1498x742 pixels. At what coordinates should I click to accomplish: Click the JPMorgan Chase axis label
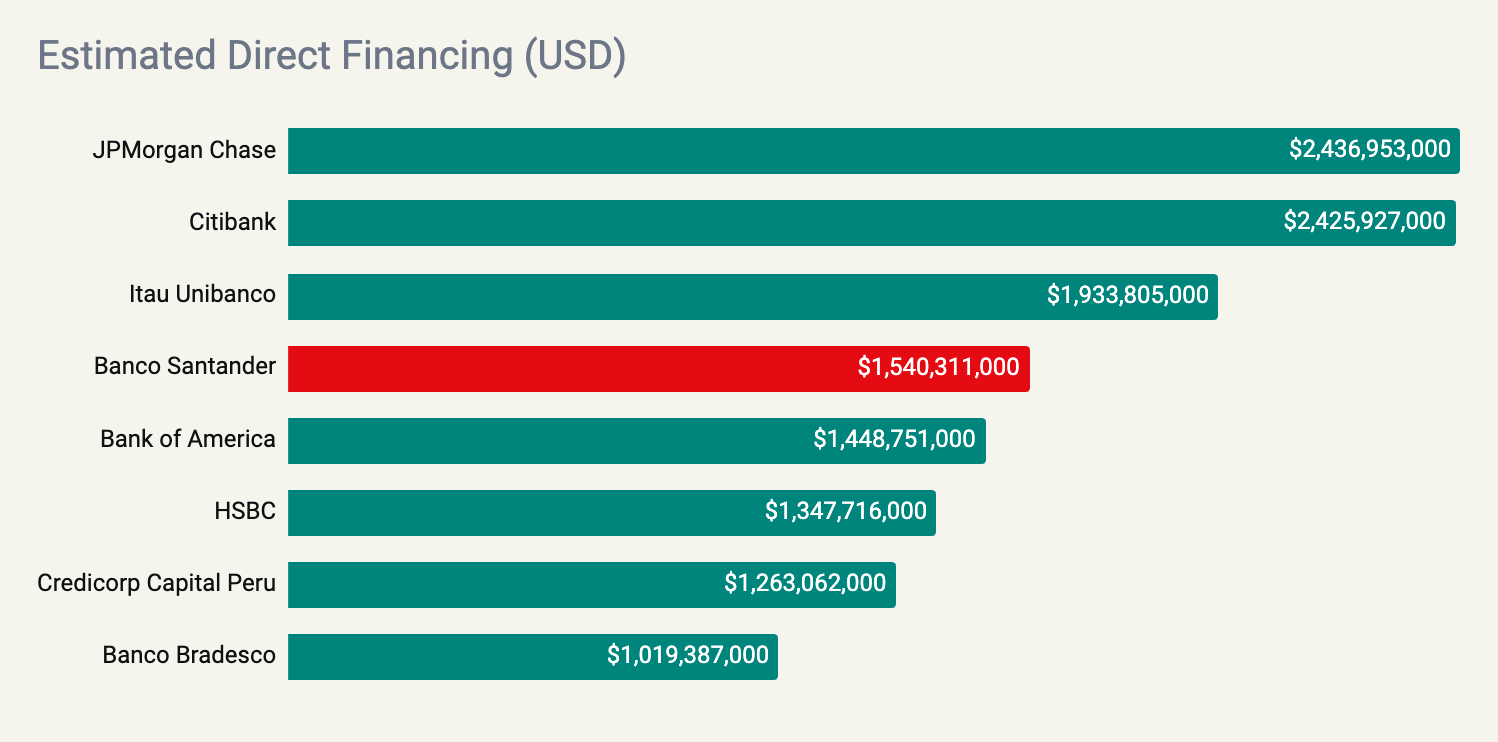[184, 150]
